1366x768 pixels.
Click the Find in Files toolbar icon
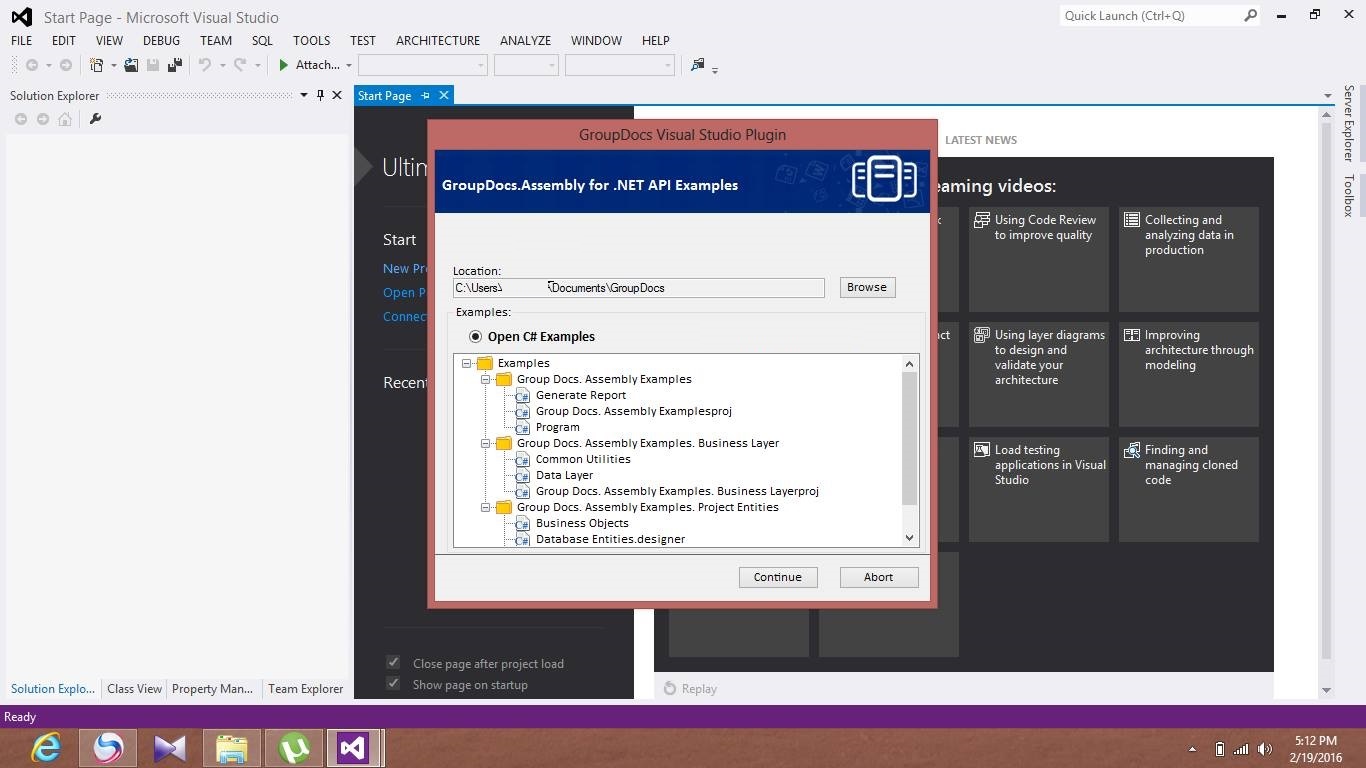[698, 65]
